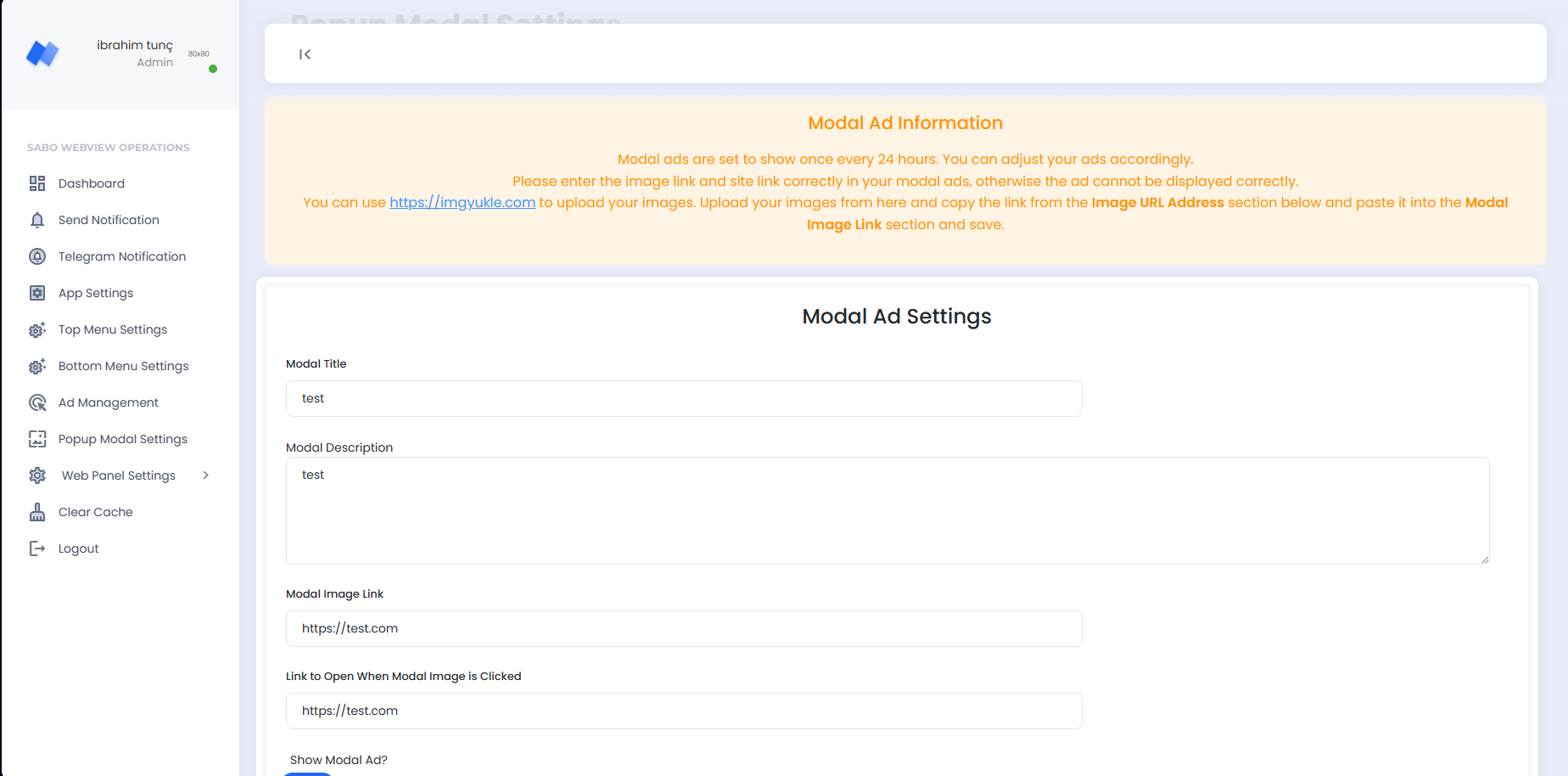This screenshot has height=776, width=1568.
Task: Toggle the Show Modal Ad switch
Action: (307, 773)
